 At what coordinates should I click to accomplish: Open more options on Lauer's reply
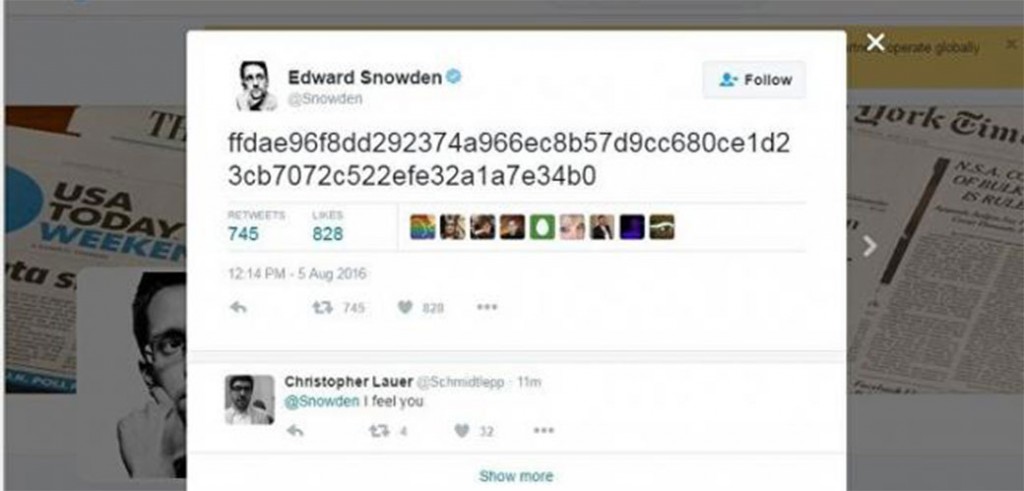(543, 430)
